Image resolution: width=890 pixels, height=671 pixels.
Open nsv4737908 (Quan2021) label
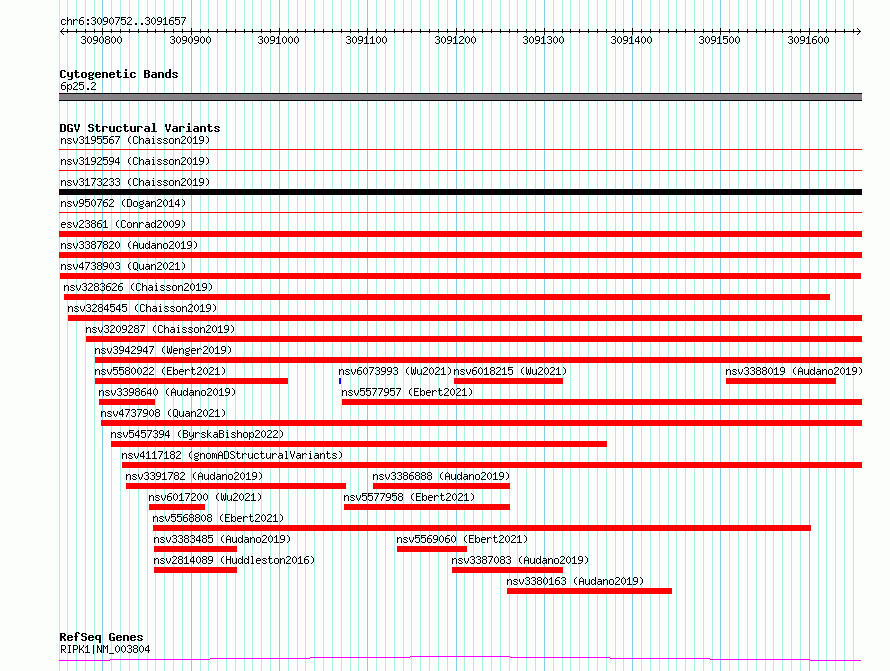[163, 413]
